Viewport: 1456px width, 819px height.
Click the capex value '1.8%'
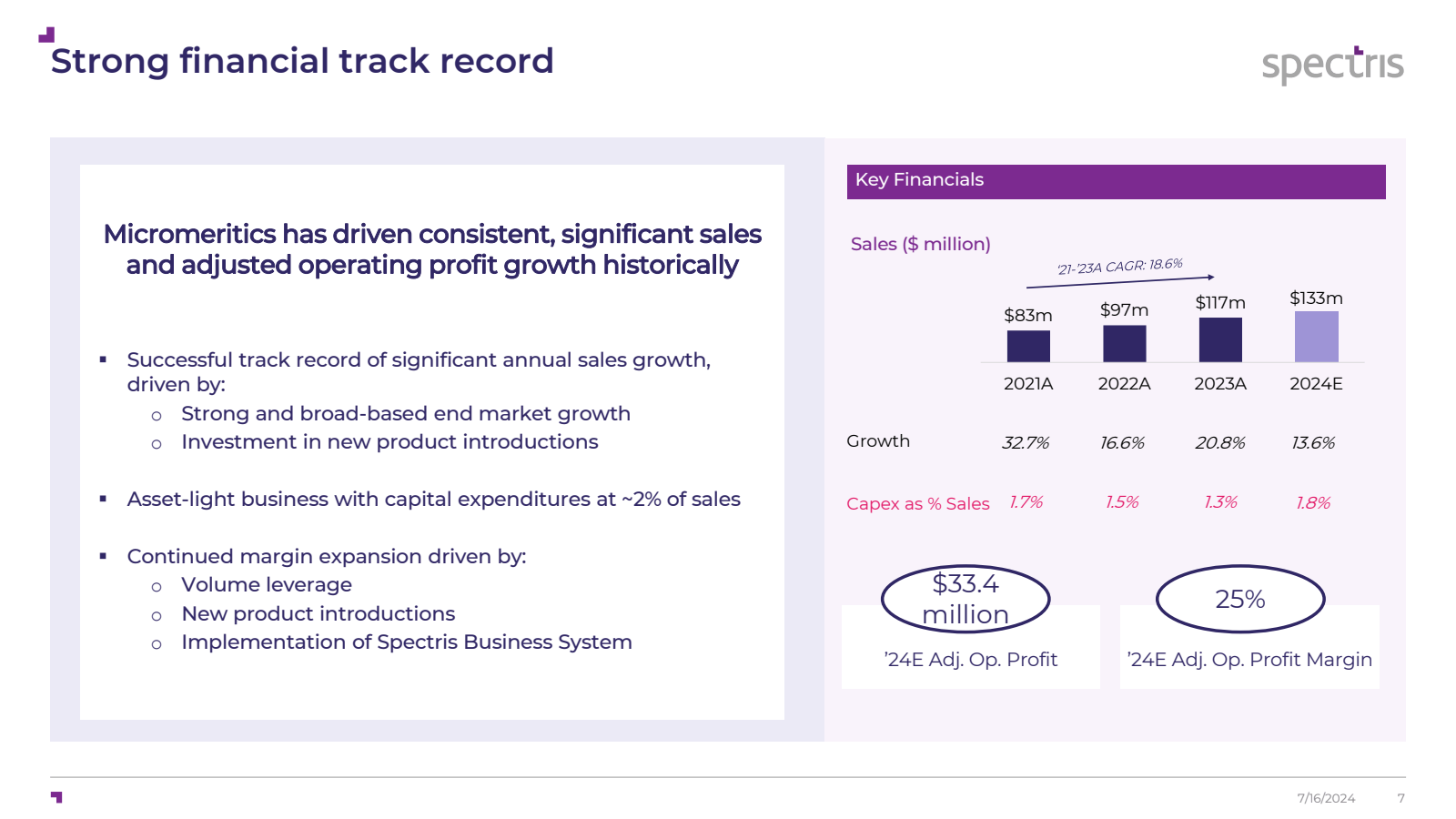(1313, 503)
